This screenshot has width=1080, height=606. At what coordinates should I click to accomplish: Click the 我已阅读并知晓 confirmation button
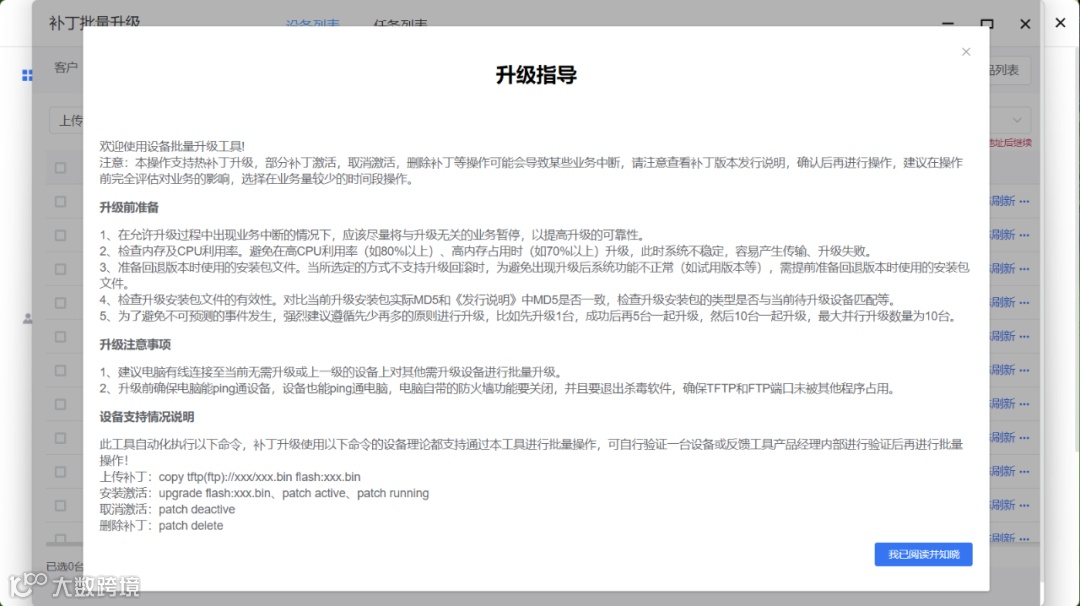point(923,554)
